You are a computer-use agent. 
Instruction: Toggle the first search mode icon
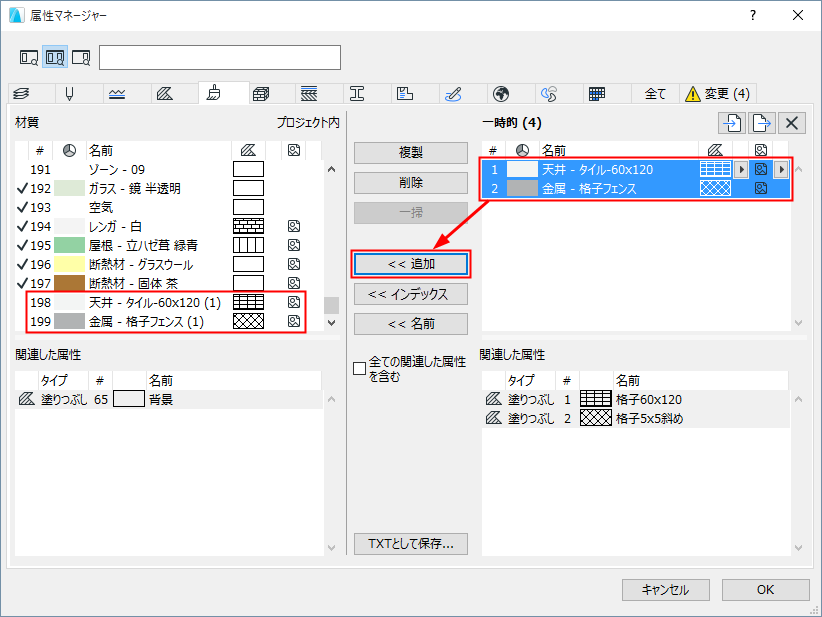click(x=29, y=57)
